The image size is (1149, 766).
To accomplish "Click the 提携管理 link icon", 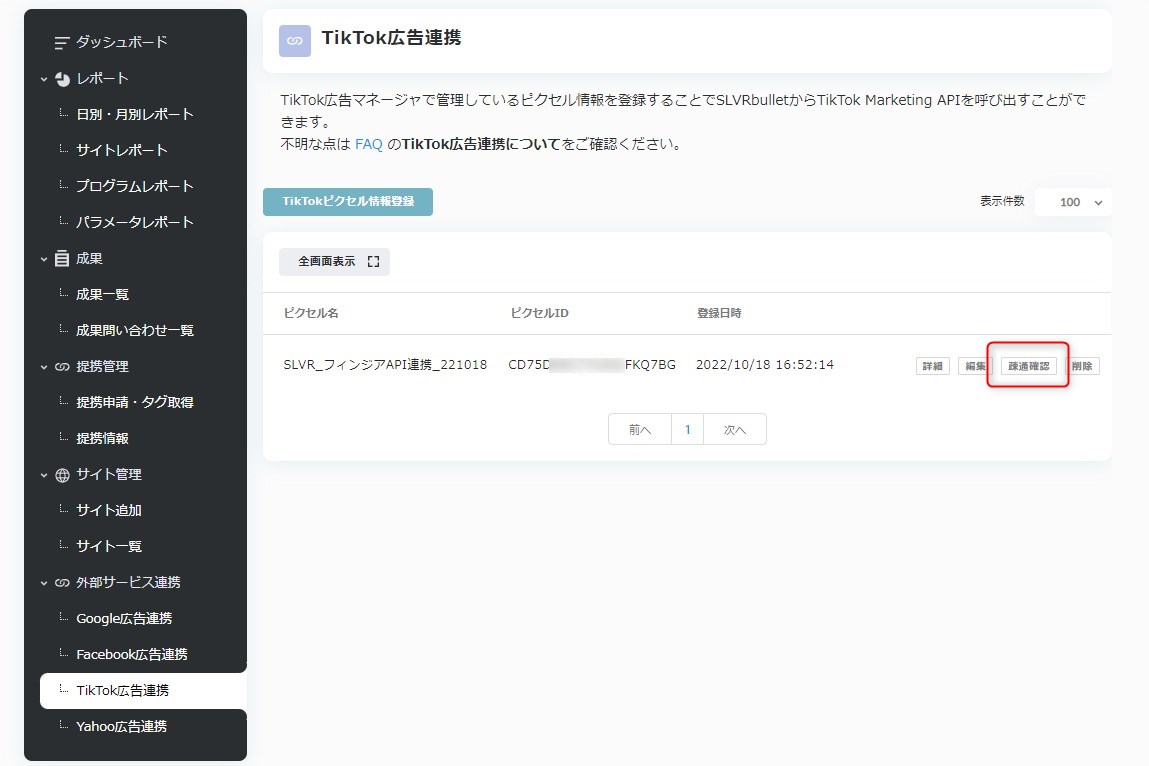I will [62, 367].
